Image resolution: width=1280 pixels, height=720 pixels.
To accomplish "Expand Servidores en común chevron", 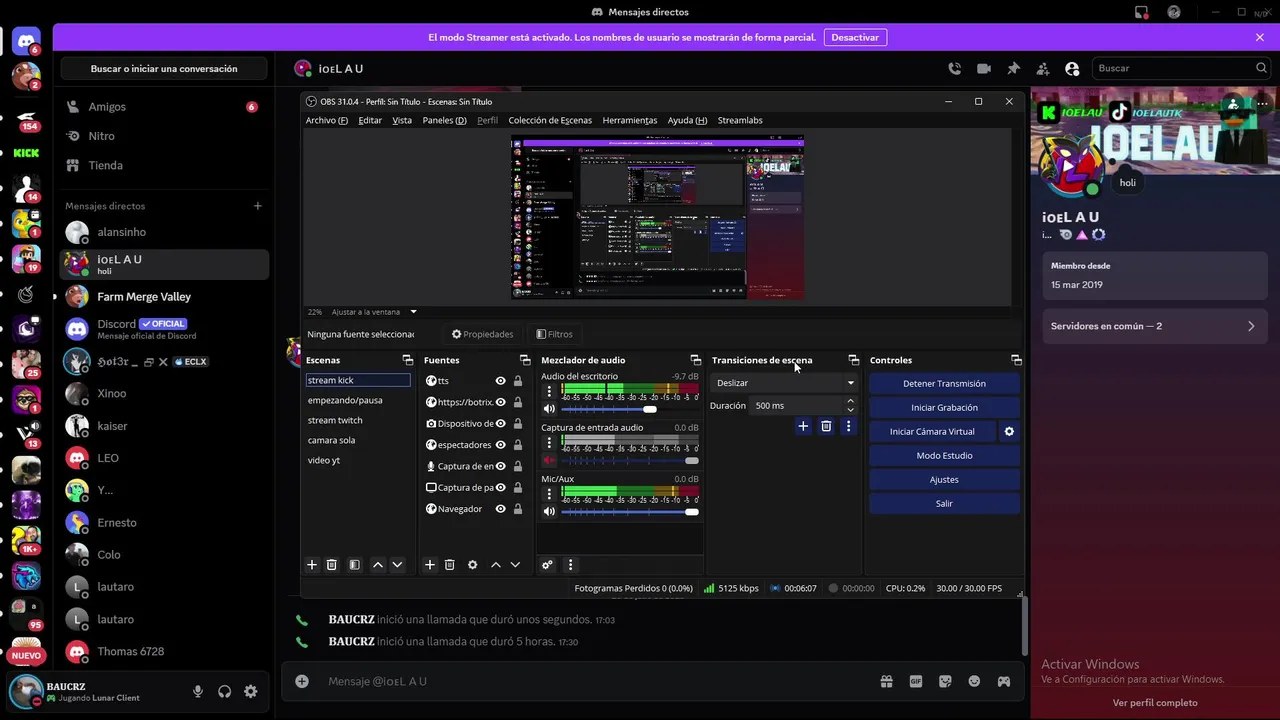I will [1251, 326].
